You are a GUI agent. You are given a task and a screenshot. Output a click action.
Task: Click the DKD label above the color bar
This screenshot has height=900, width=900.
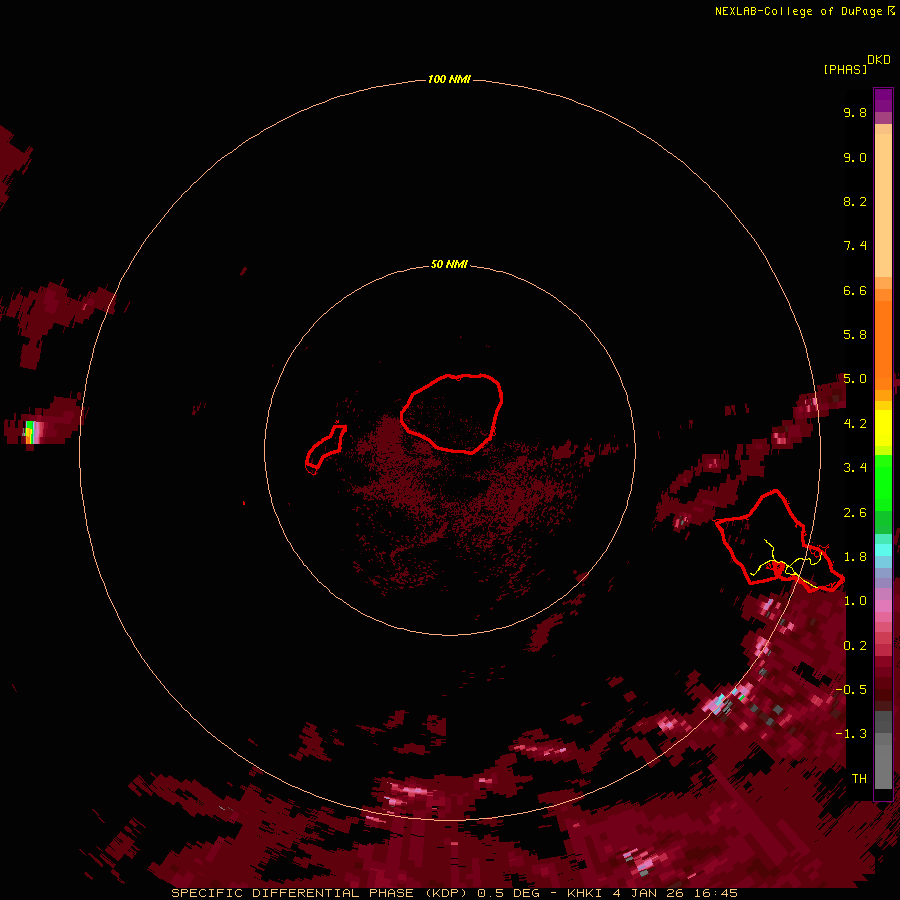[878, 60]
